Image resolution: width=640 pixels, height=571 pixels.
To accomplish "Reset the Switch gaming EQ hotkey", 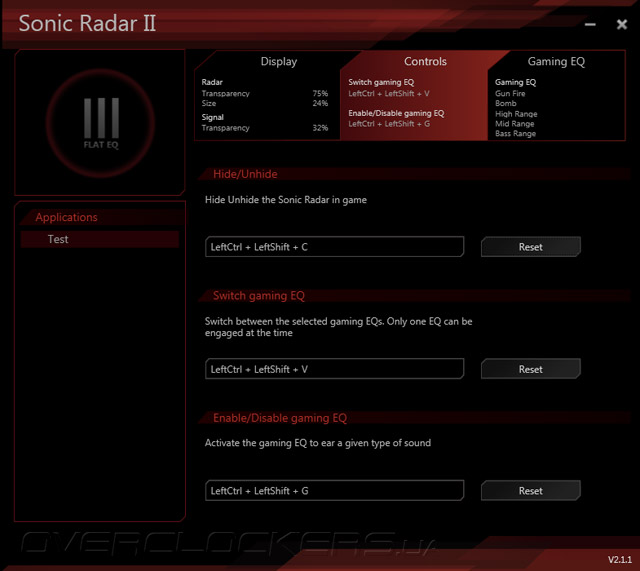I will [531, 369].
